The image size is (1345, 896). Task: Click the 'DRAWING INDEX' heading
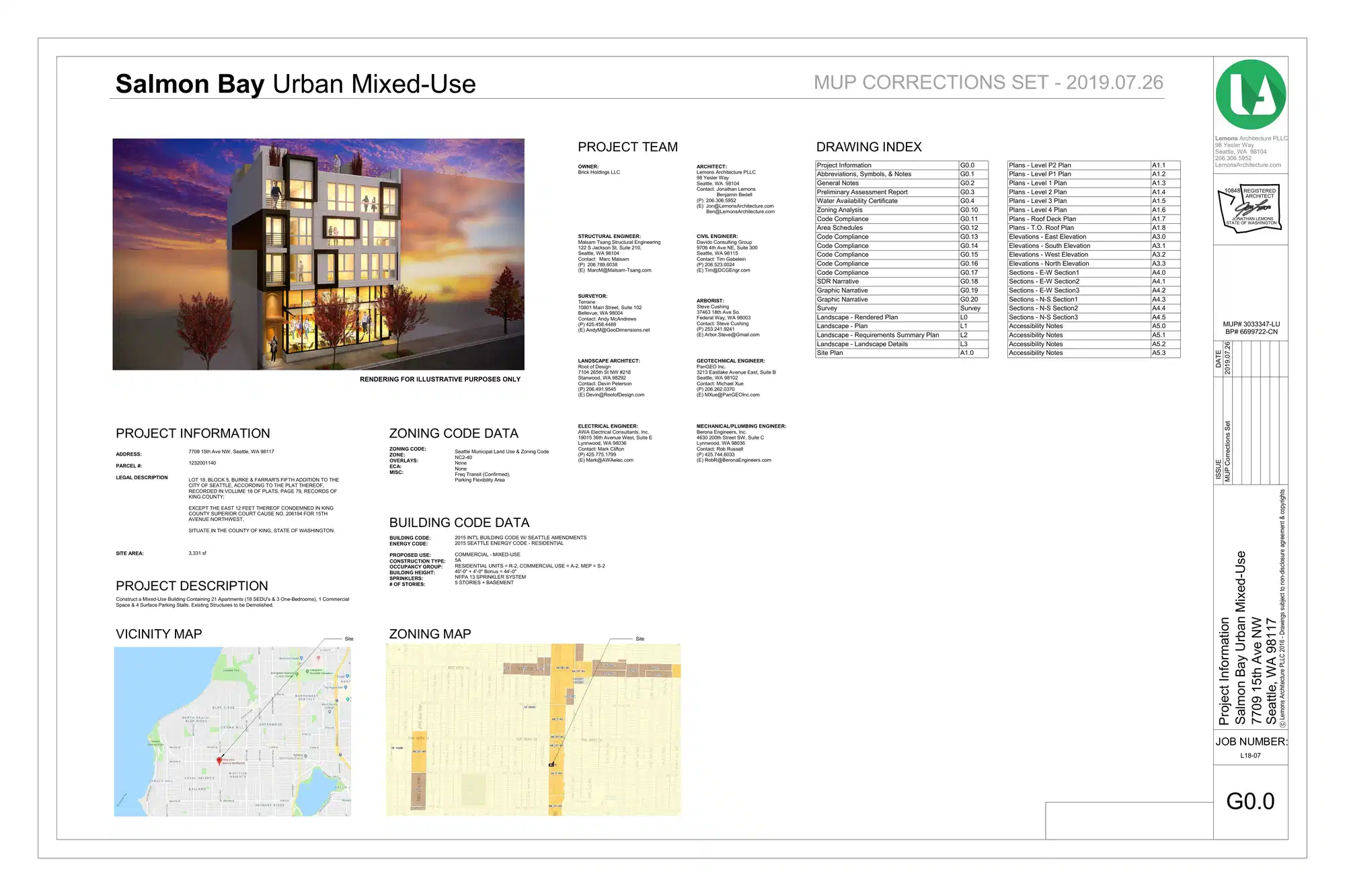tap(869, 147)
